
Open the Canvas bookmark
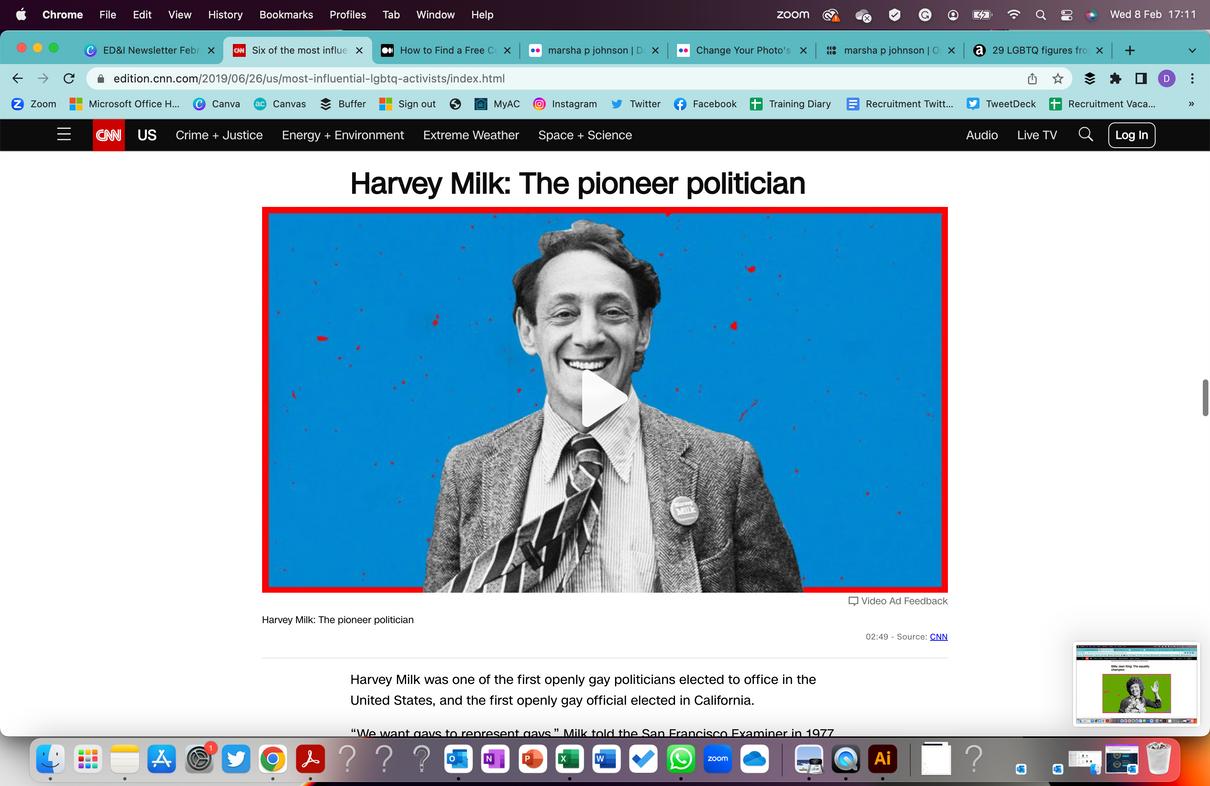pyautogui.click(x=279, y=104)
